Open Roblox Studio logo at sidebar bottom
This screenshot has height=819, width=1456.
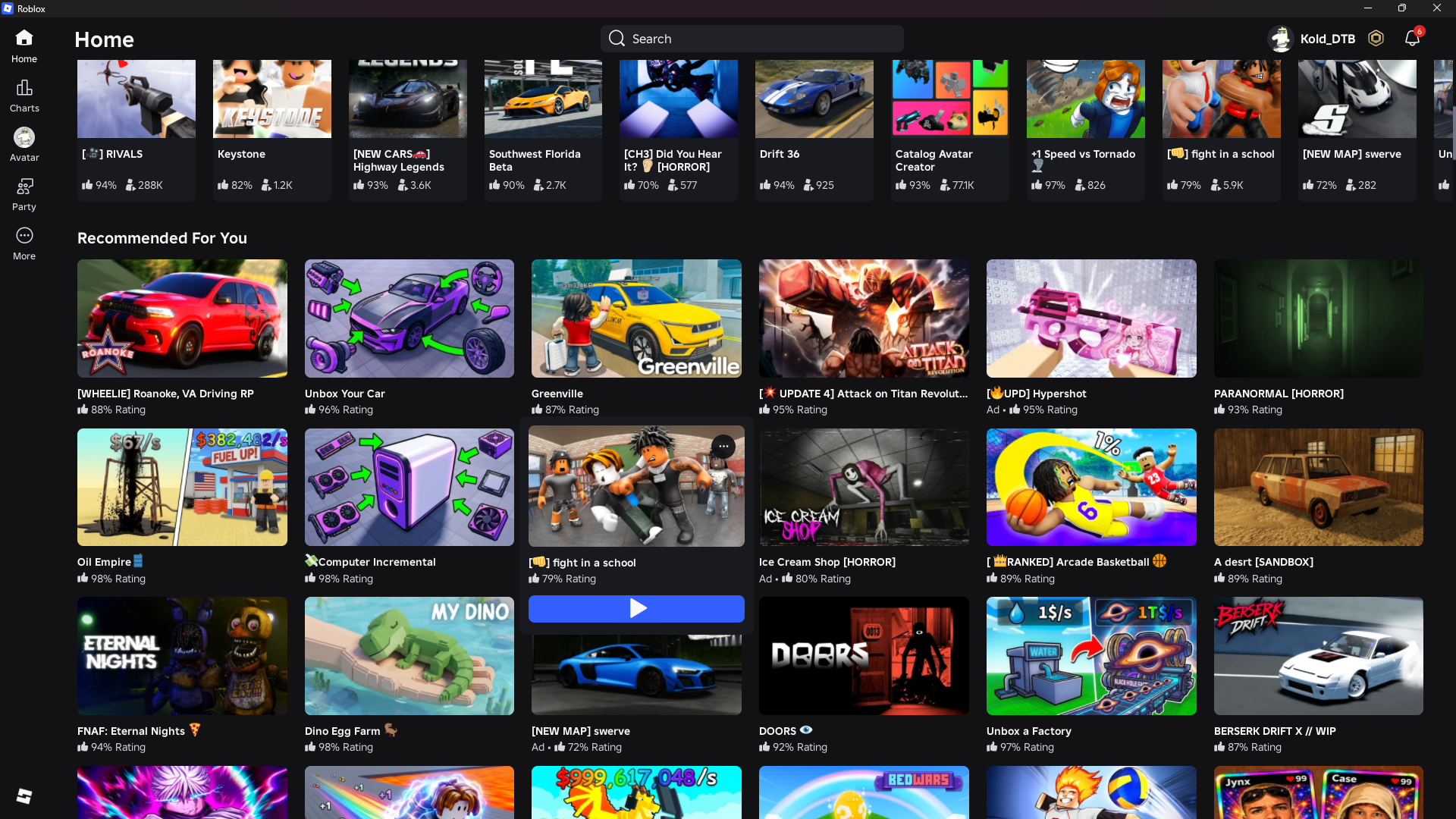(24, 796)
